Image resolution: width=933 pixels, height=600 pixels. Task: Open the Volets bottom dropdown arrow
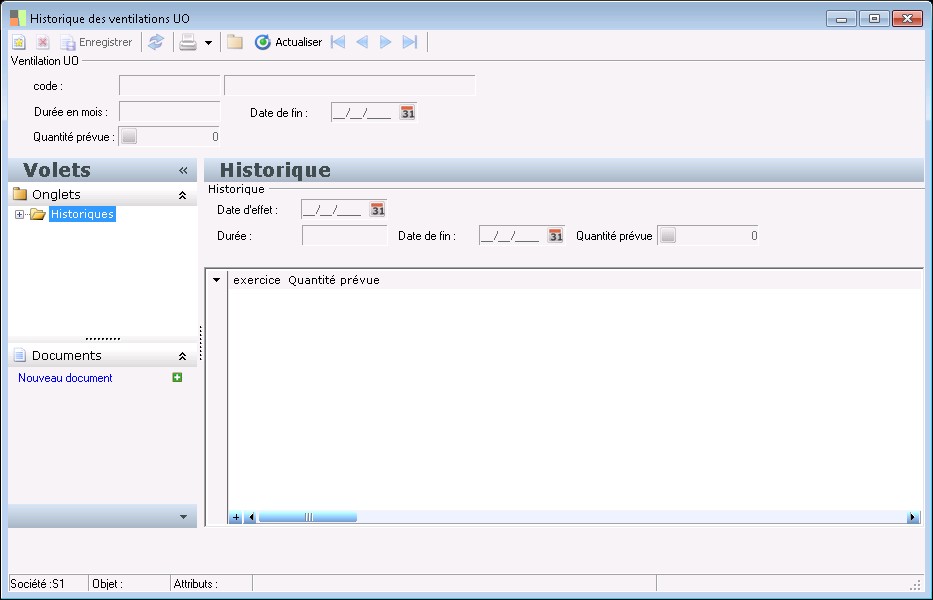(183, 517)
